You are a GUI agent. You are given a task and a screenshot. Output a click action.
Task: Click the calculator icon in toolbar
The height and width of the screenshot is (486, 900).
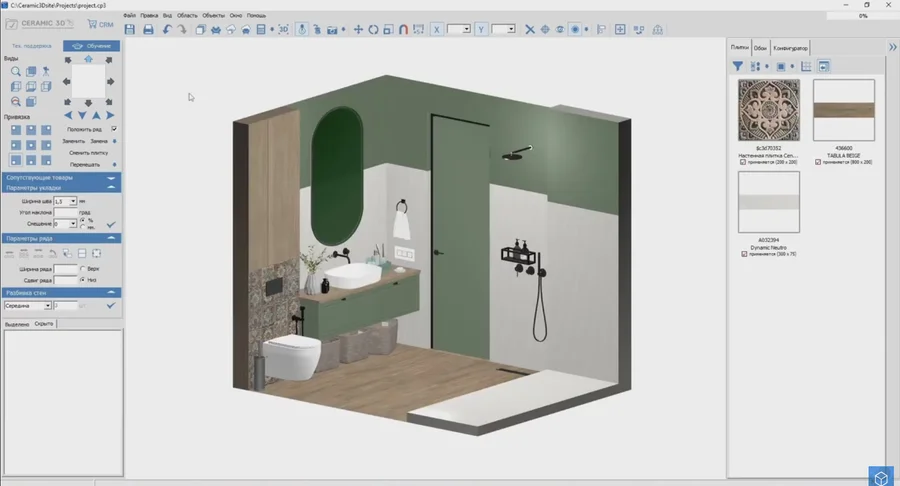(261, 30)
